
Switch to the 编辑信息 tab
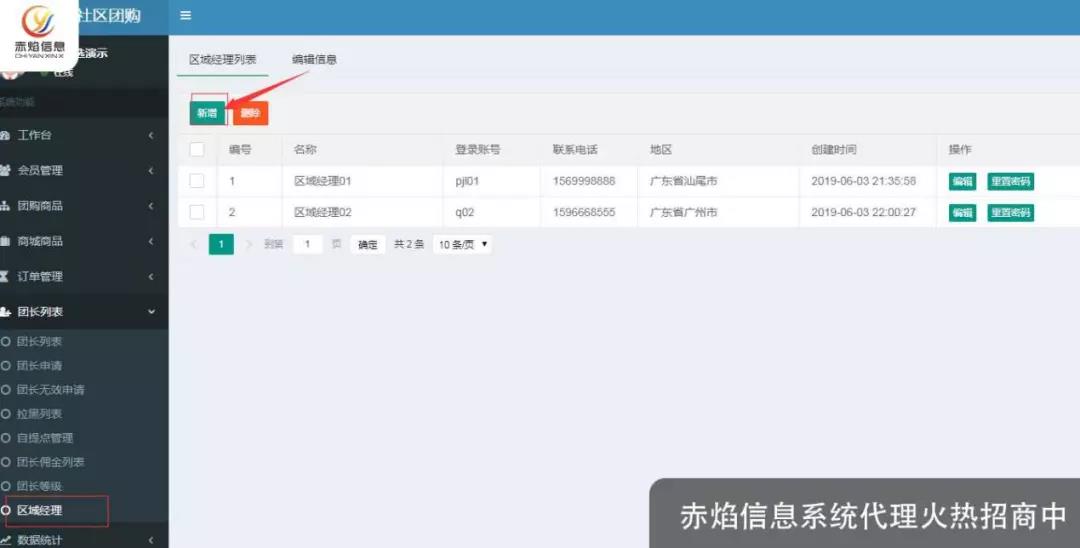pyautogui.click(x=314, y=59)
